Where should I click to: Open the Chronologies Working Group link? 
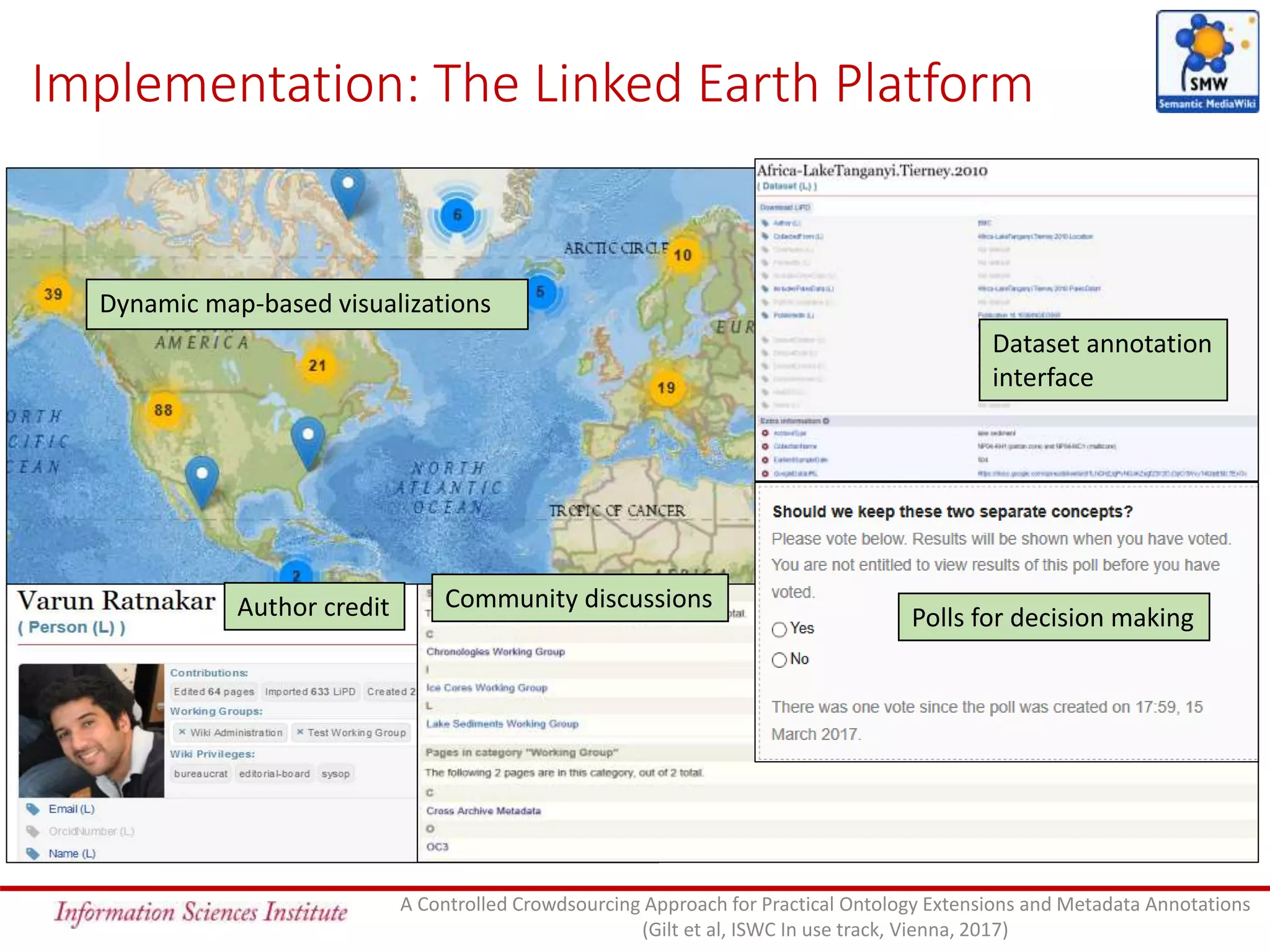click(x=495, y=652)
